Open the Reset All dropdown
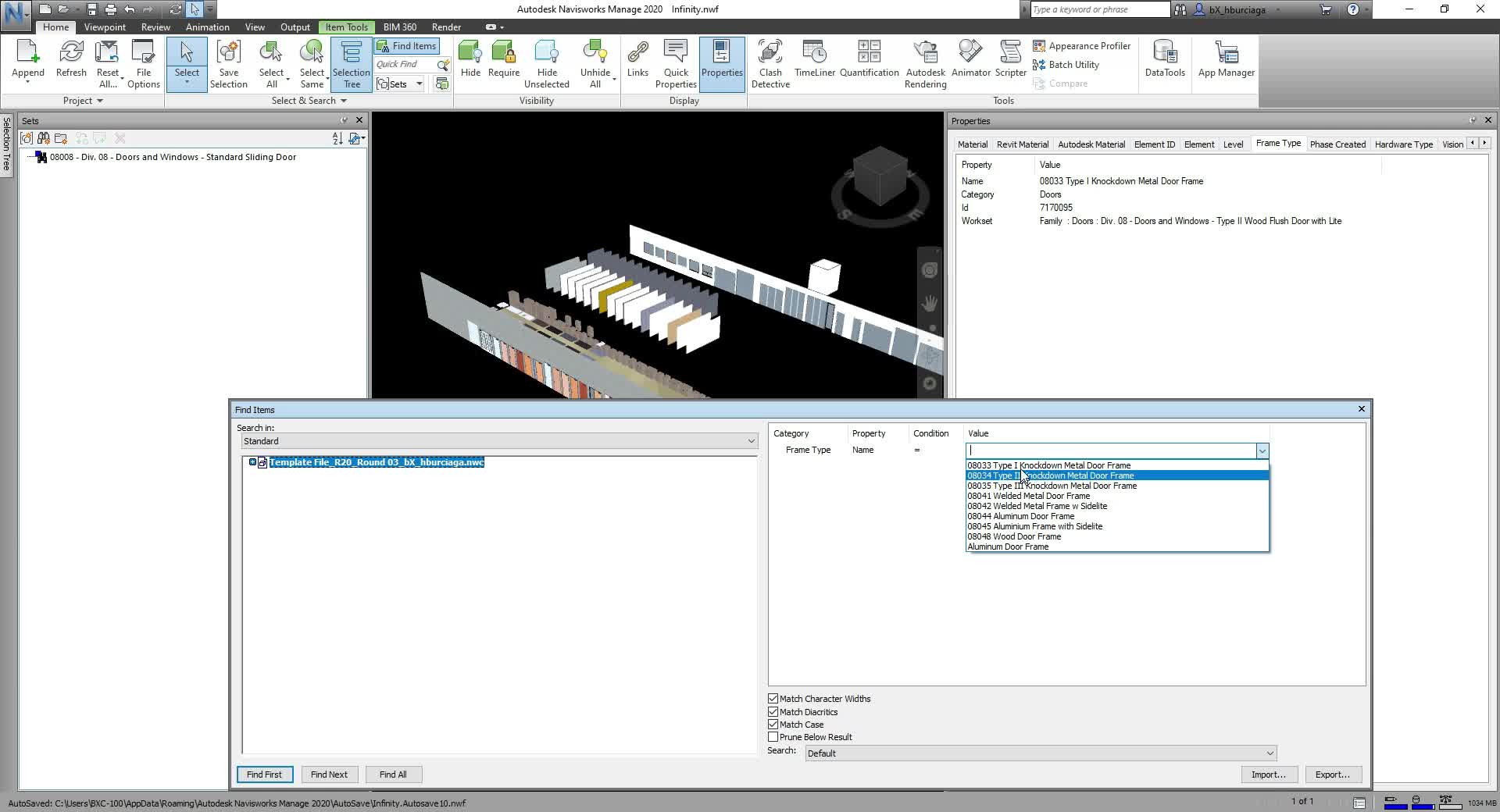1500x812 pixels. tap(123, 79)
